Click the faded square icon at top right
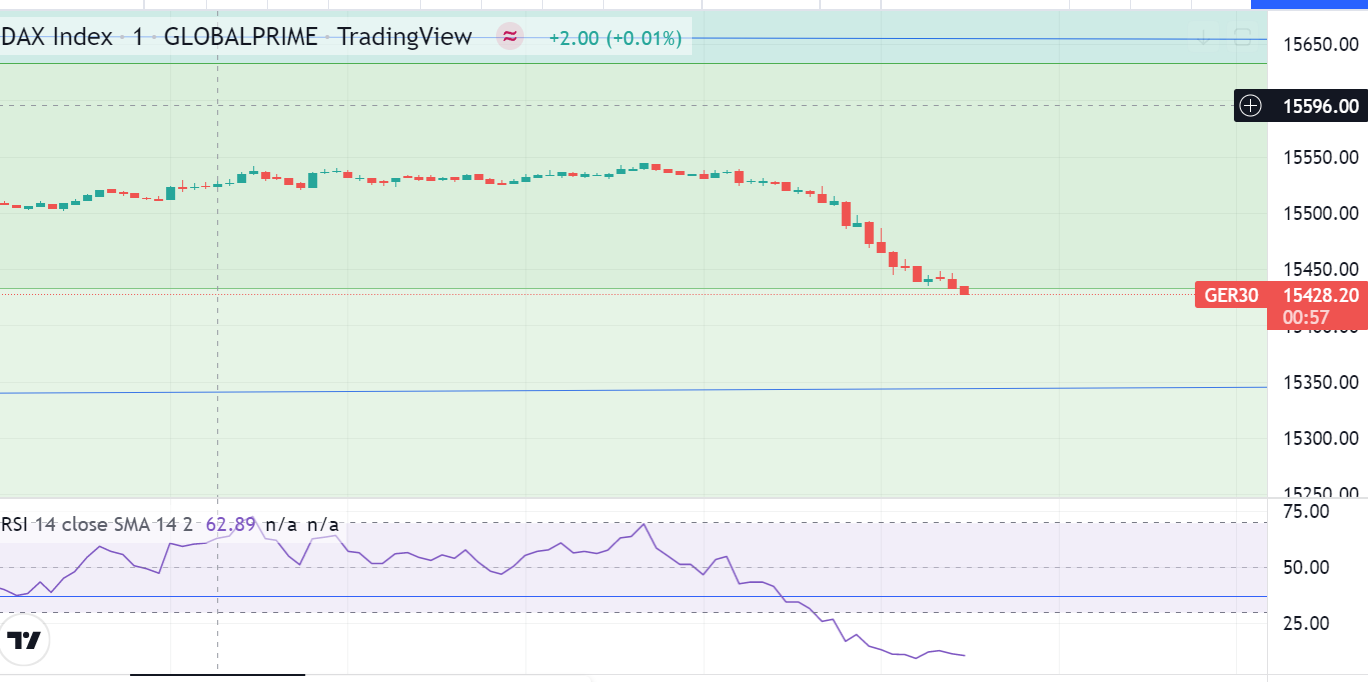The width and height of the screenshot is (1368, 682). coord(1242,38)
